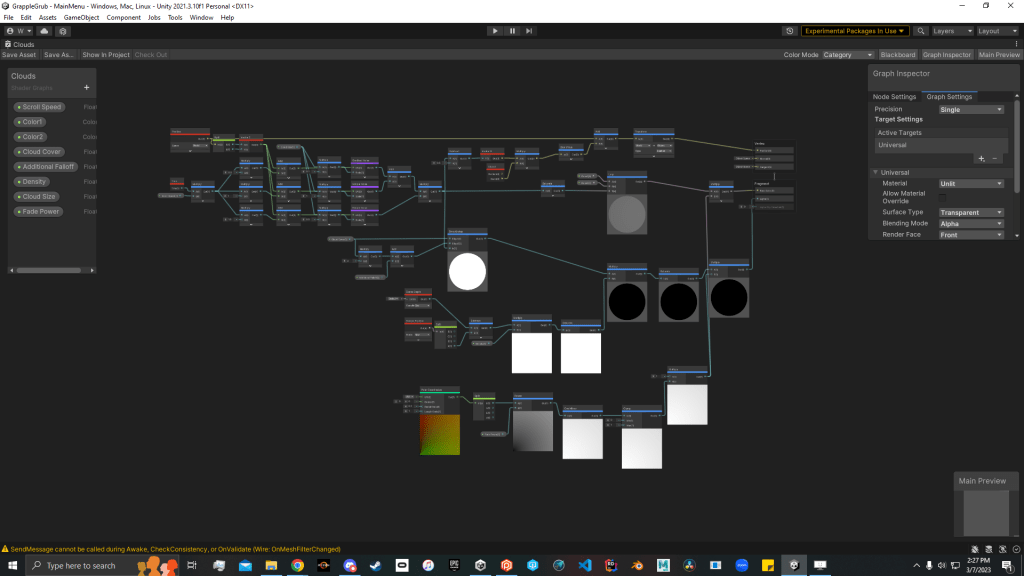Open Blender from the Windows taskbar
Screen dimensions: 1024x576
pos(636,565)
